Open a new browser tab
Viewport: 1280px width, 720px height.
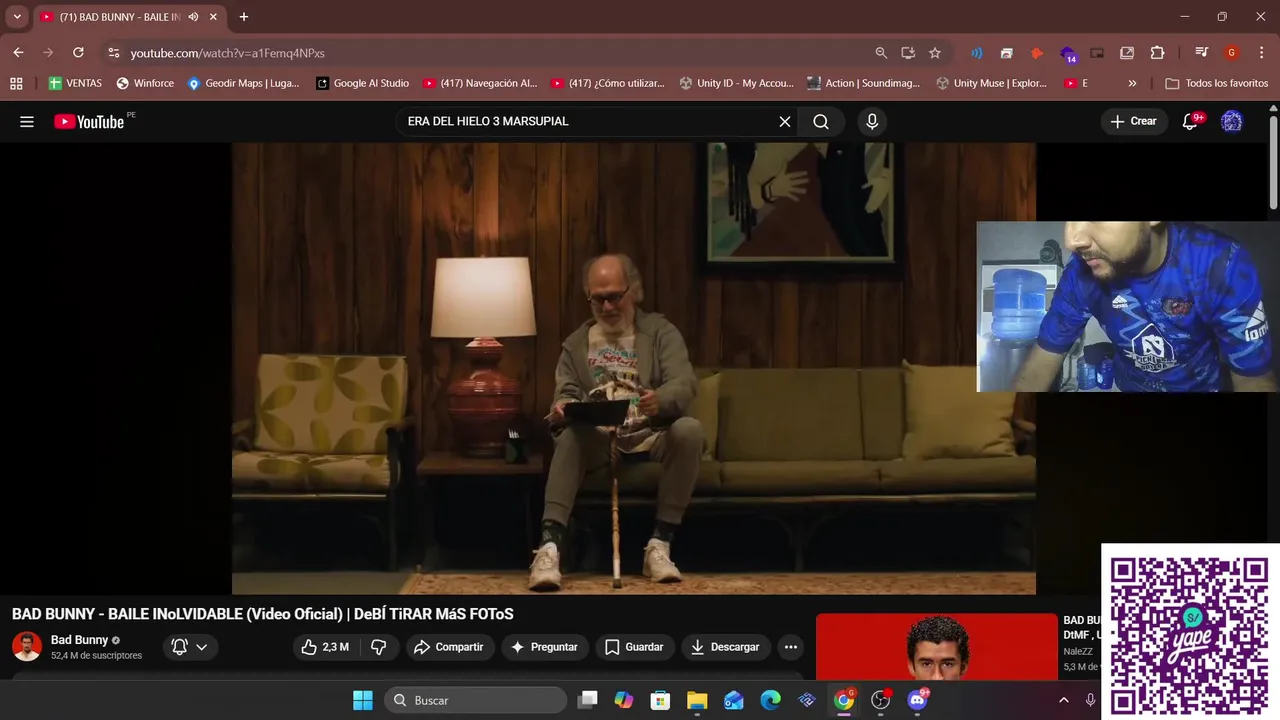(x=243, y=17)
